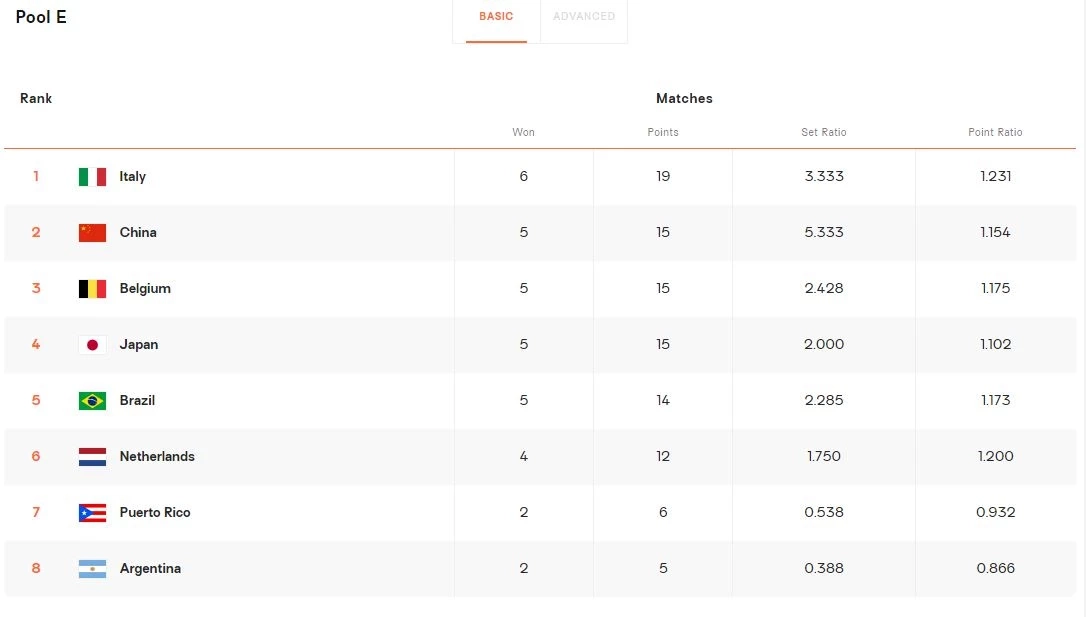This screenshot has width=1086, height=617.
Task: Open the Netherlands team name link
Action: (x=157, y=457)
